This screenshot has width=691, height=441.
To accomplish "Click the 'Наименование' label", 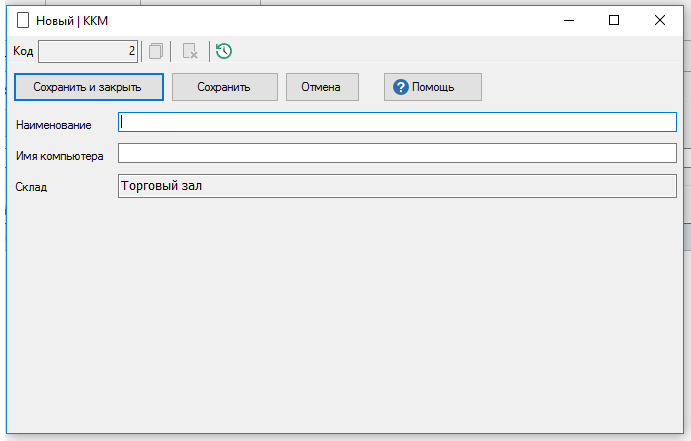I will point(54,125).
